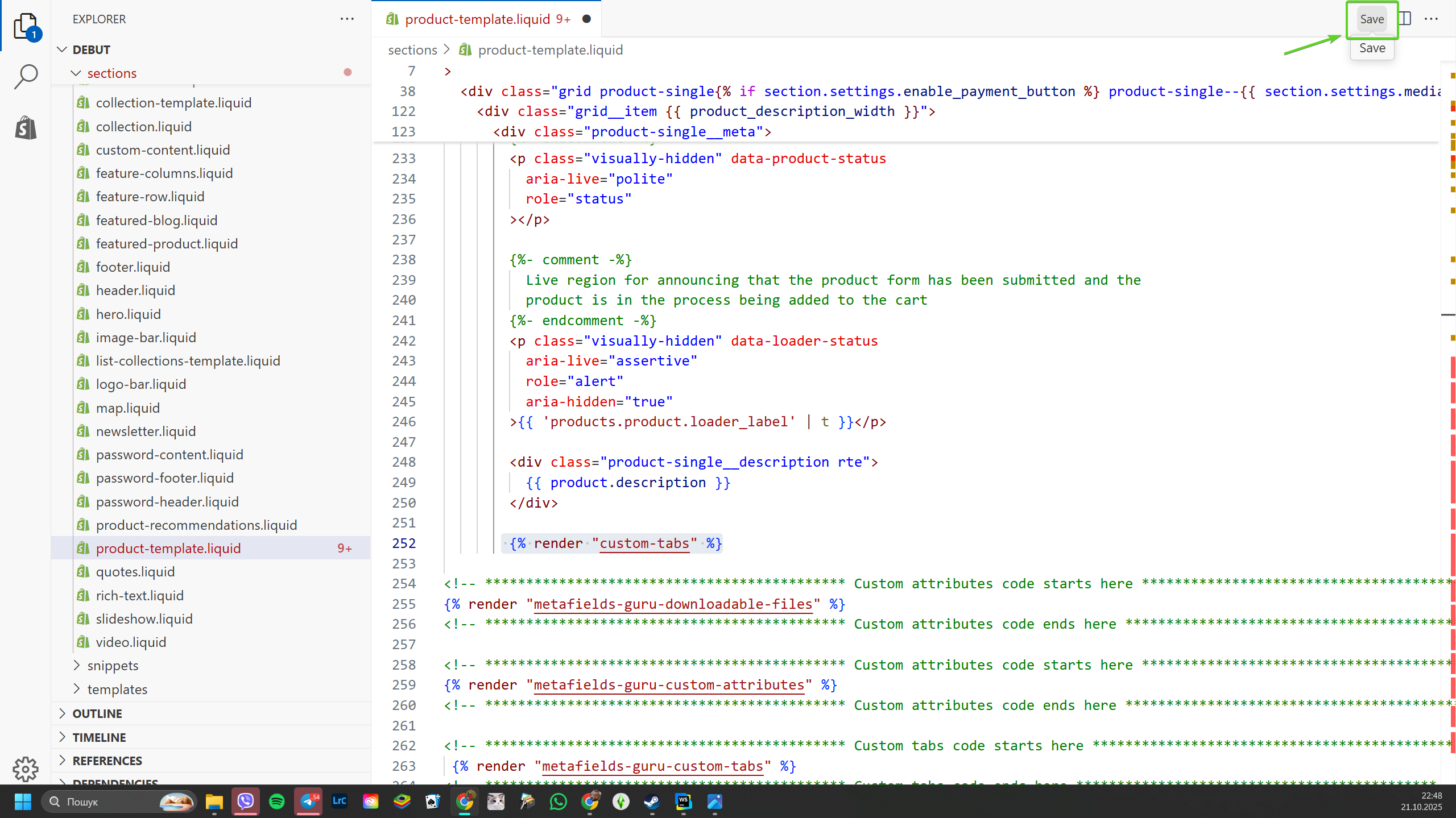The image size is (1456, 818).
Task: Open header.liquid in file tree
Action: tap(135, 290)
